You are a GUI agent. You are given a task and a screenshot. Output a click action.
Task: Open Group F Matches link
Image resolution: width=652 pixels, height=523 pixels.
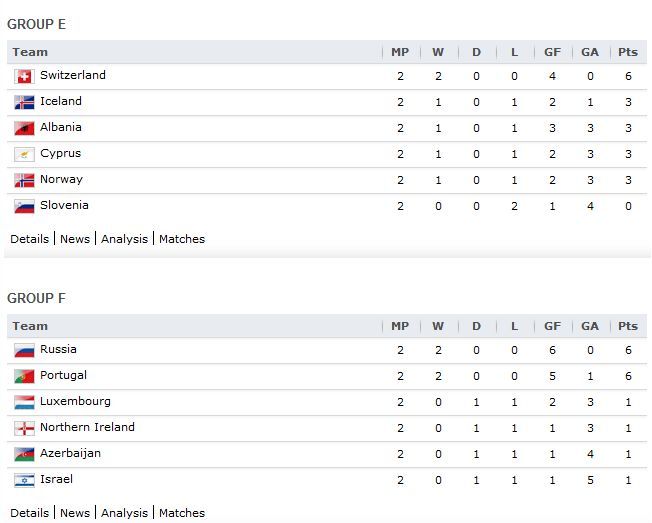click(x=182, y=513)
